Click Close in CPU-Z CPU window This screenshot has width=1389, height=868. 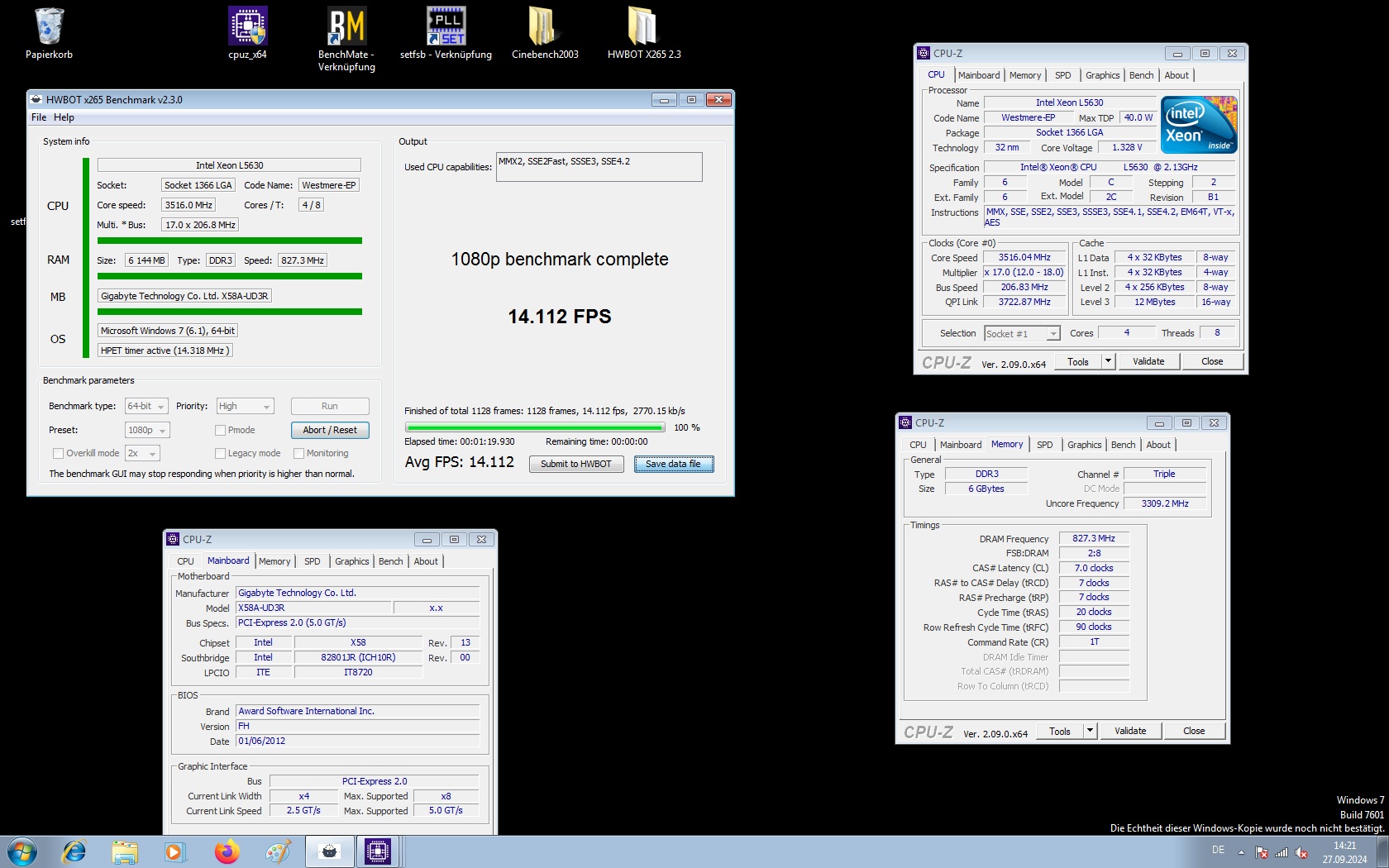[x=1211, y=361]
